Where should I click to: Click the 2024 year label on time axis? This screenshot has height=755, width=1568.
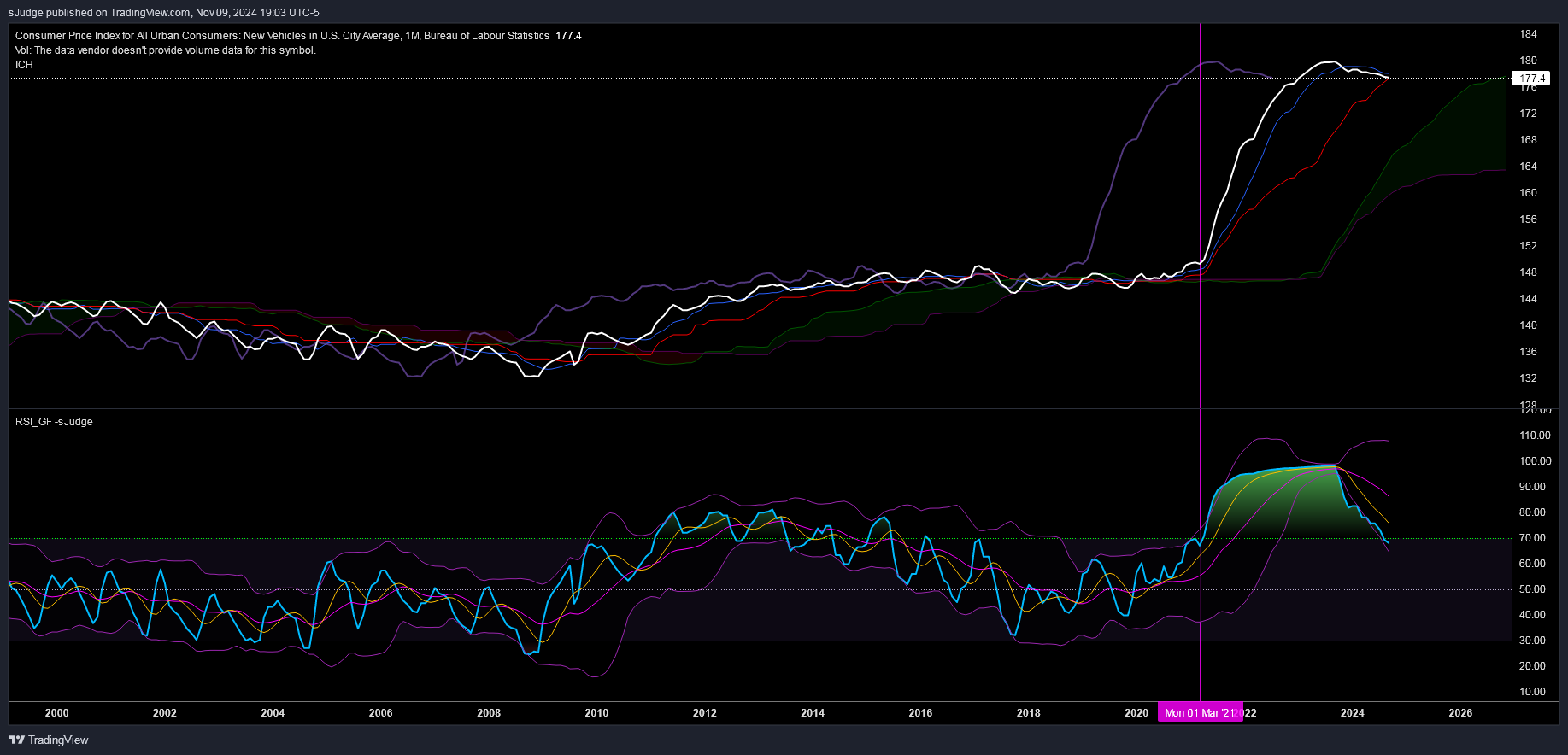coord(1353,713)
